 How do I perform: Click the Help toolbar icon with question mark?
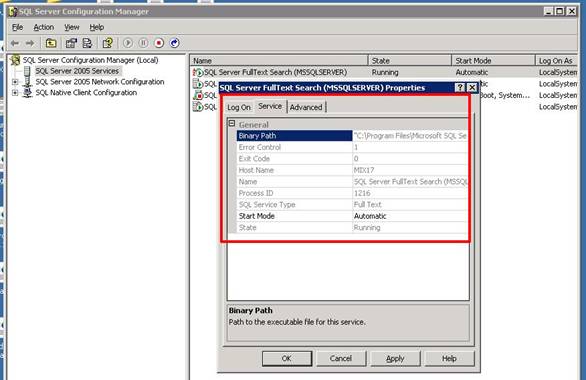[108, 43]
